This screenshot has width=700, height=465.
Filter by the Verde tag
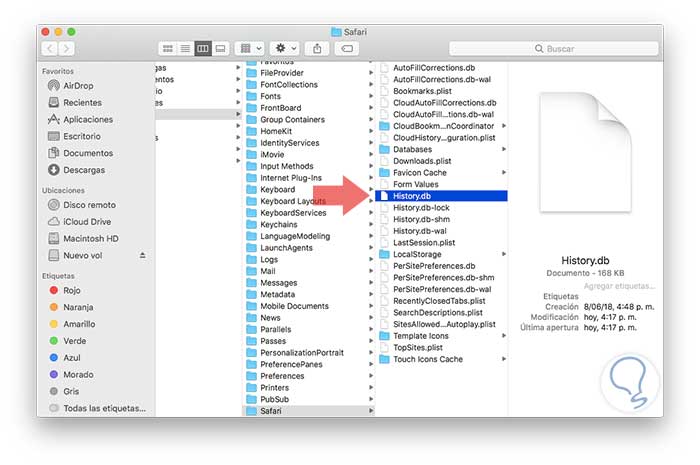pyautogui.click(x=74, y=341)
